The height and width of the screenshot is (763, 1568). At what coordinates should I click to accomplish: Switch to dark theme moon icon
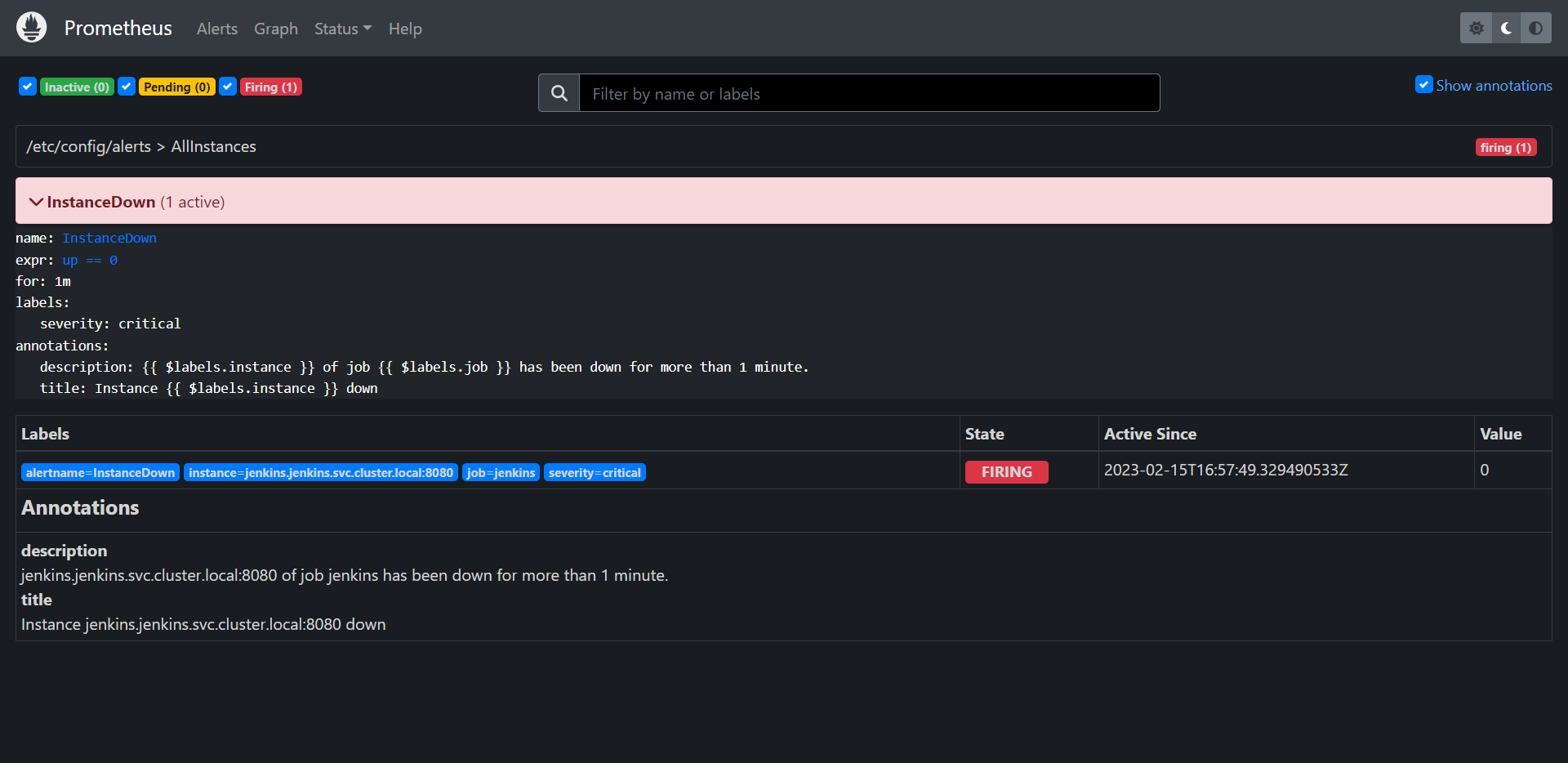pos(1506,28)
